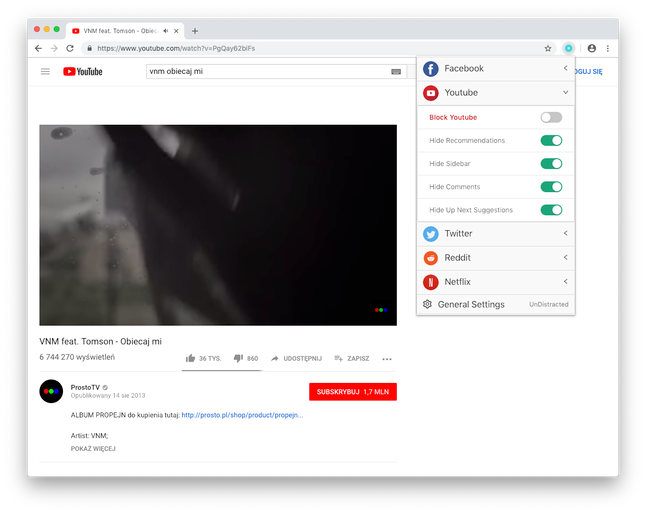Click the video player frame
Image resolution: width=646 pixels, height=513 pixels.
click(x=218, y=225)
